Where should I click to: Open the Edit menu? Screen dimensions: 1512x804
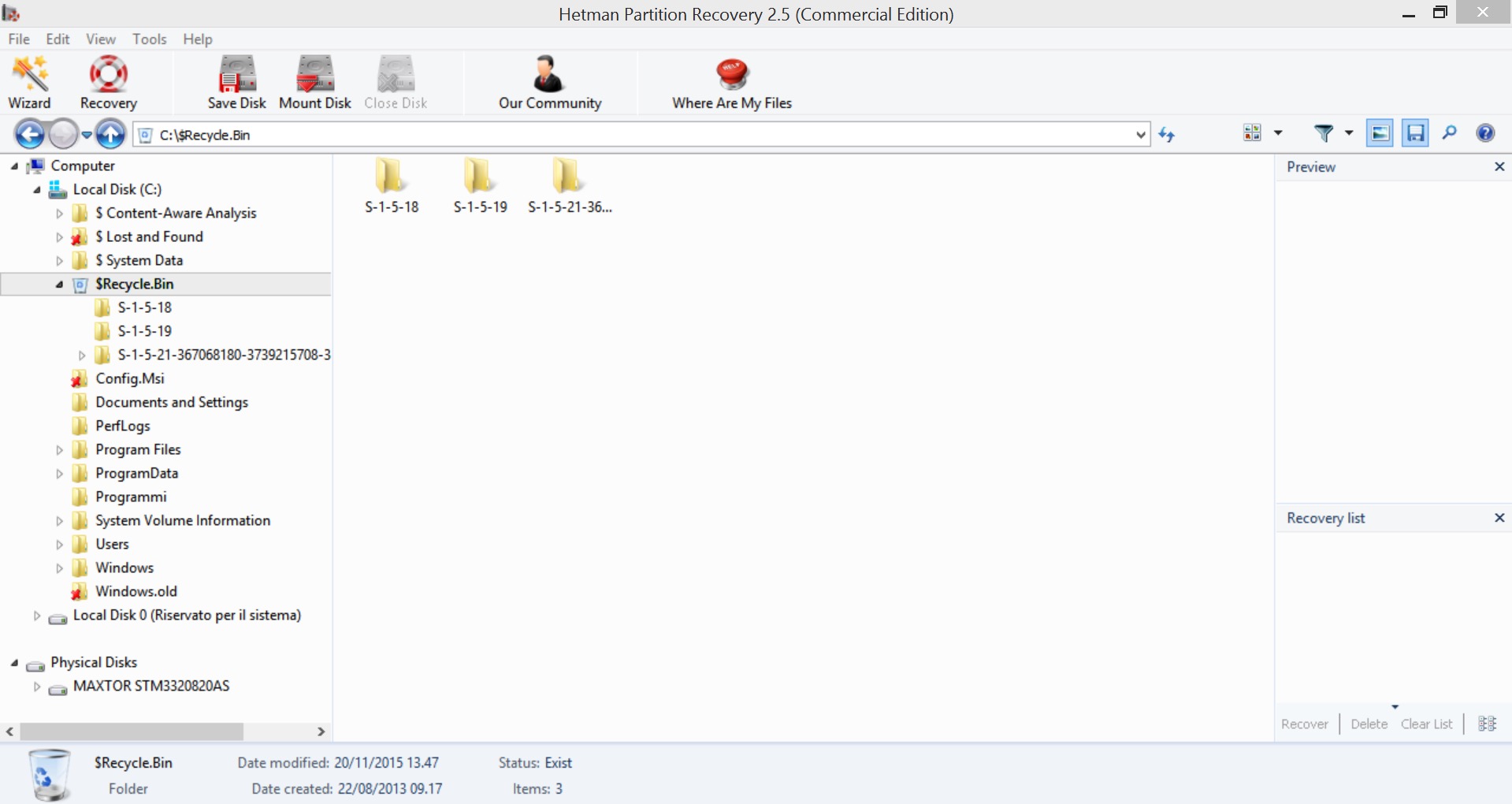click(58, 39)
